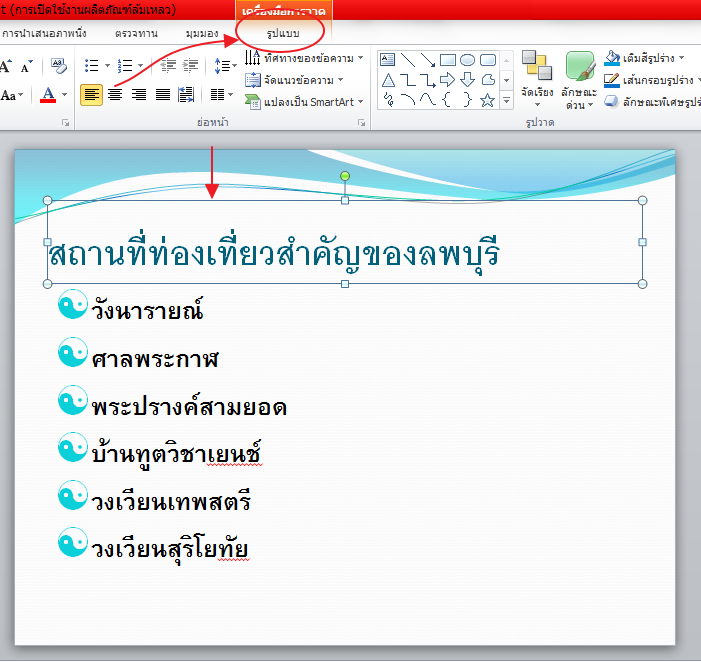Viewport: 701px width, 662px height.
Task: Select the Arc shape
Action: pos(408,99)
